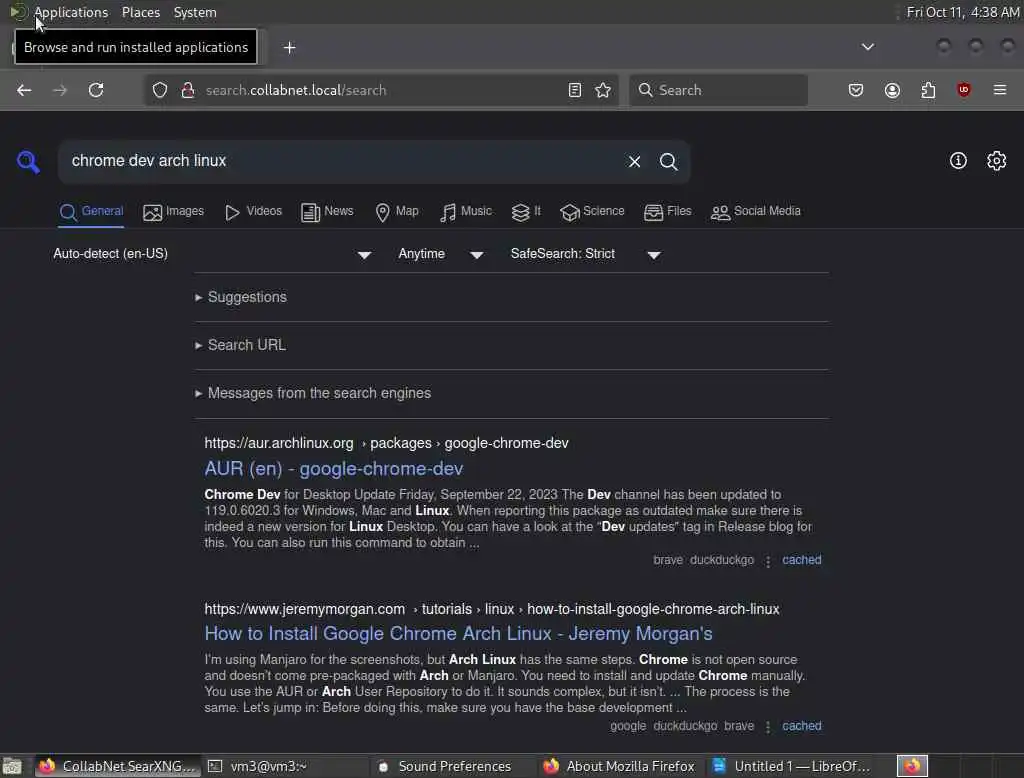Open the SearXNG about info icon
The image size is (1024, 778).
coord(958,161)
